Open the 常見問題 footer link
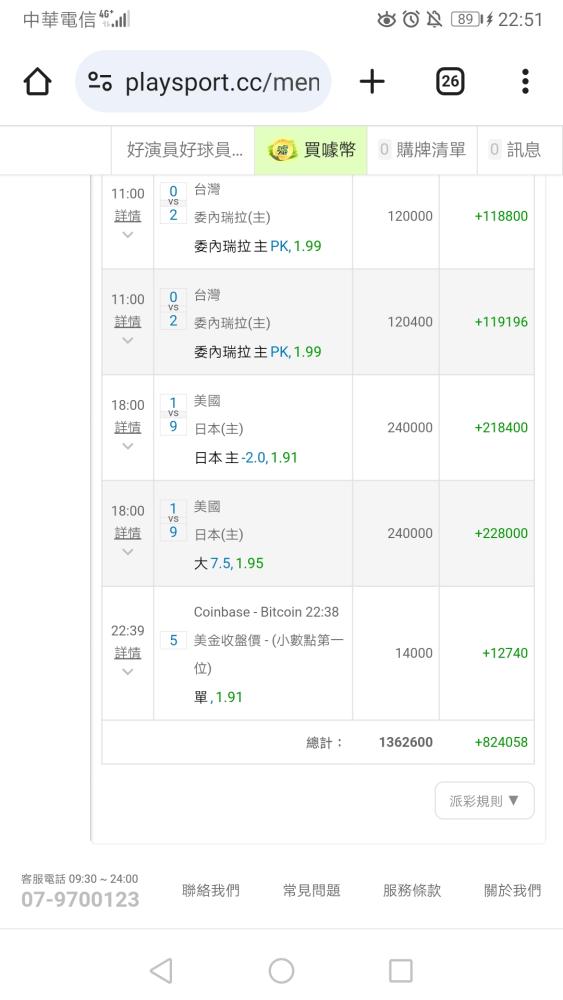The width and height of the screenshot is (563, 1000). click(312, 890)
